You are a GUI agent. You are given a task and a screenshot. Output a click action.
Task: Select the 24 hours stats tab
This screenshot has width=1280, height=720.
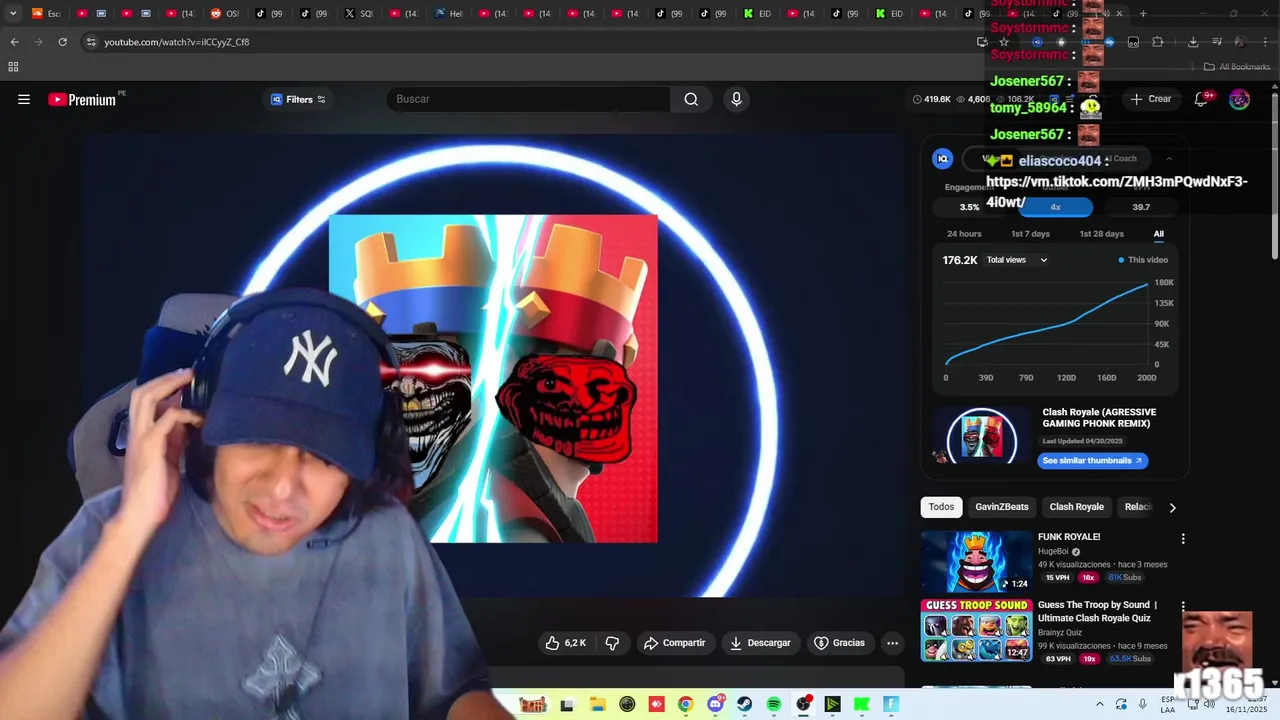pyautogui.click(x=964, y=234)
